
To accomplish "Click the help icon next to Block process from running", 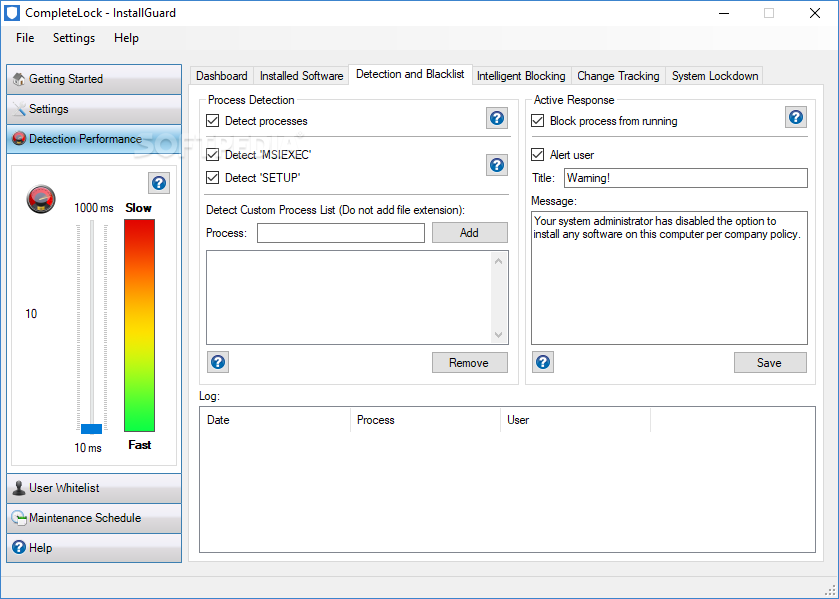I will pyautogui.click(x=796, y=117).
